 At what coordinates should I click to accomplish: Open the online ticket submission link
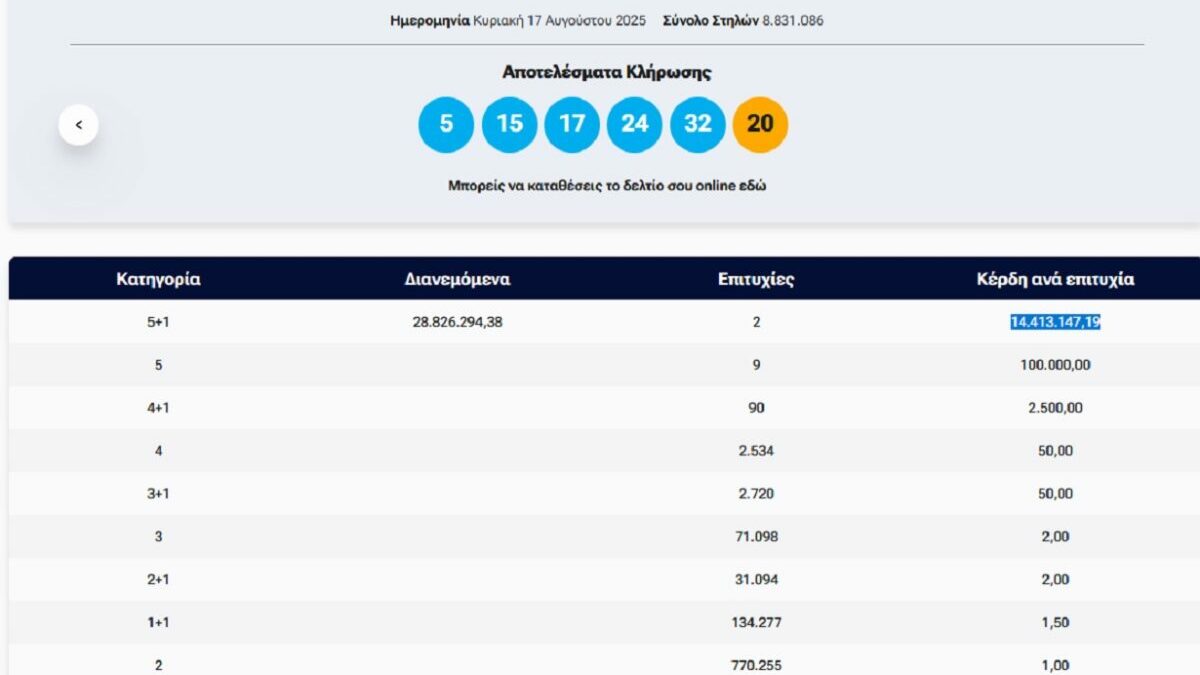click(x=607, y=186)
